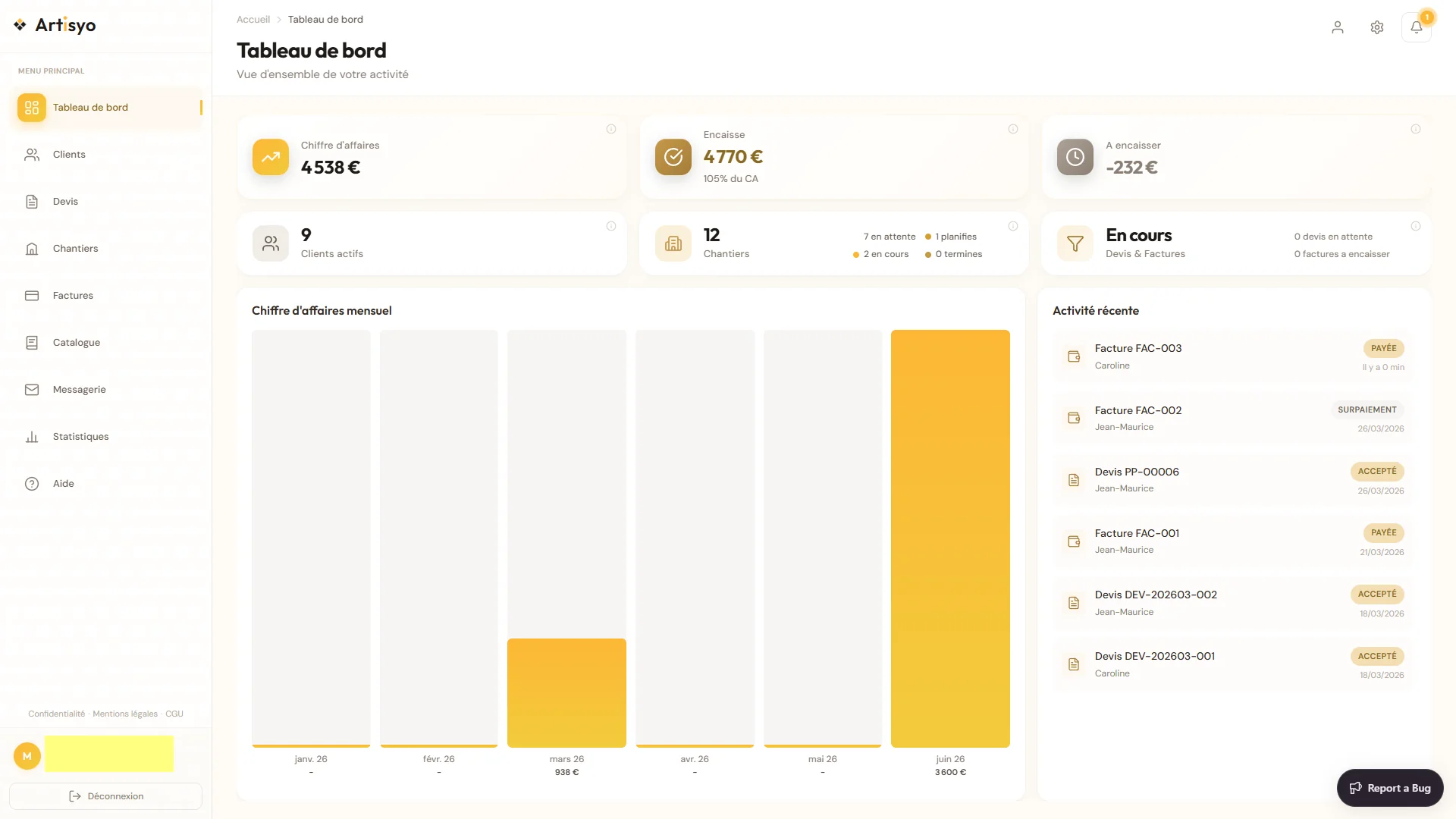This screenshot has width=1456, height=819.
Task: Show info for Chantiers card
Action: pos(1013,226)
